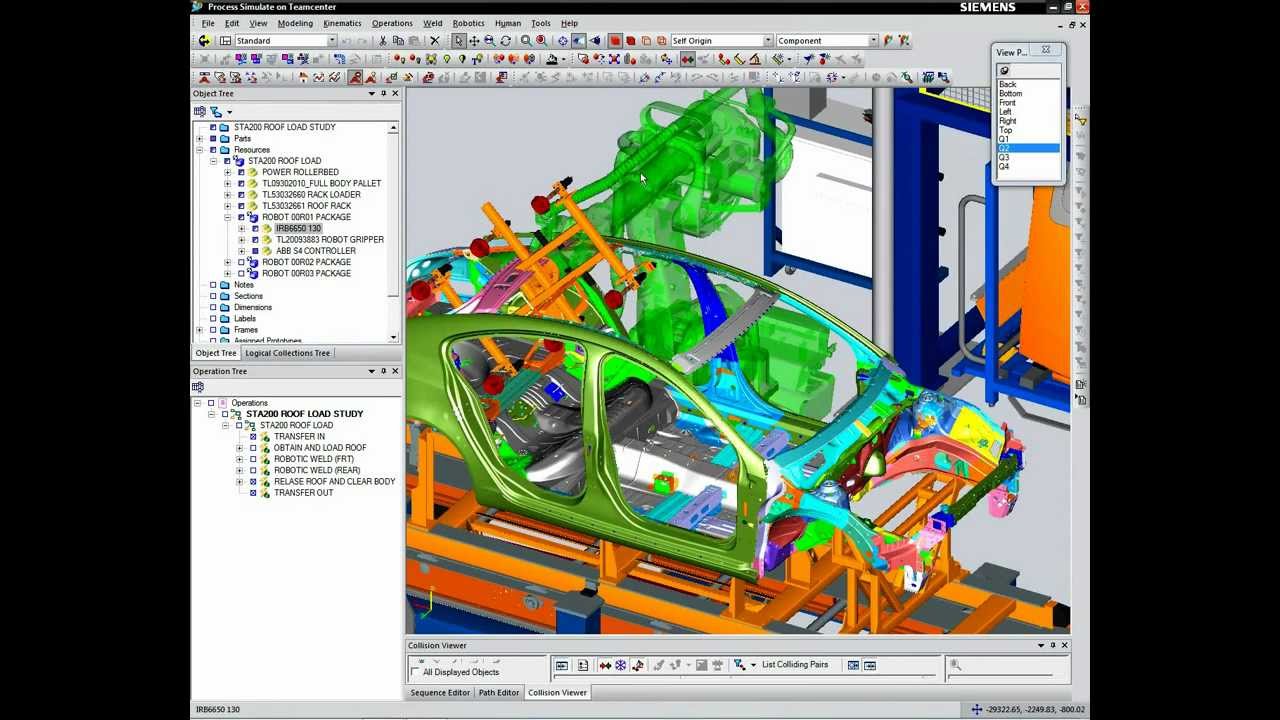The width and height of the screenshot is (1280, 720).
Task: Select Q3 view in View Point list
Action: tap(1004, 157)
